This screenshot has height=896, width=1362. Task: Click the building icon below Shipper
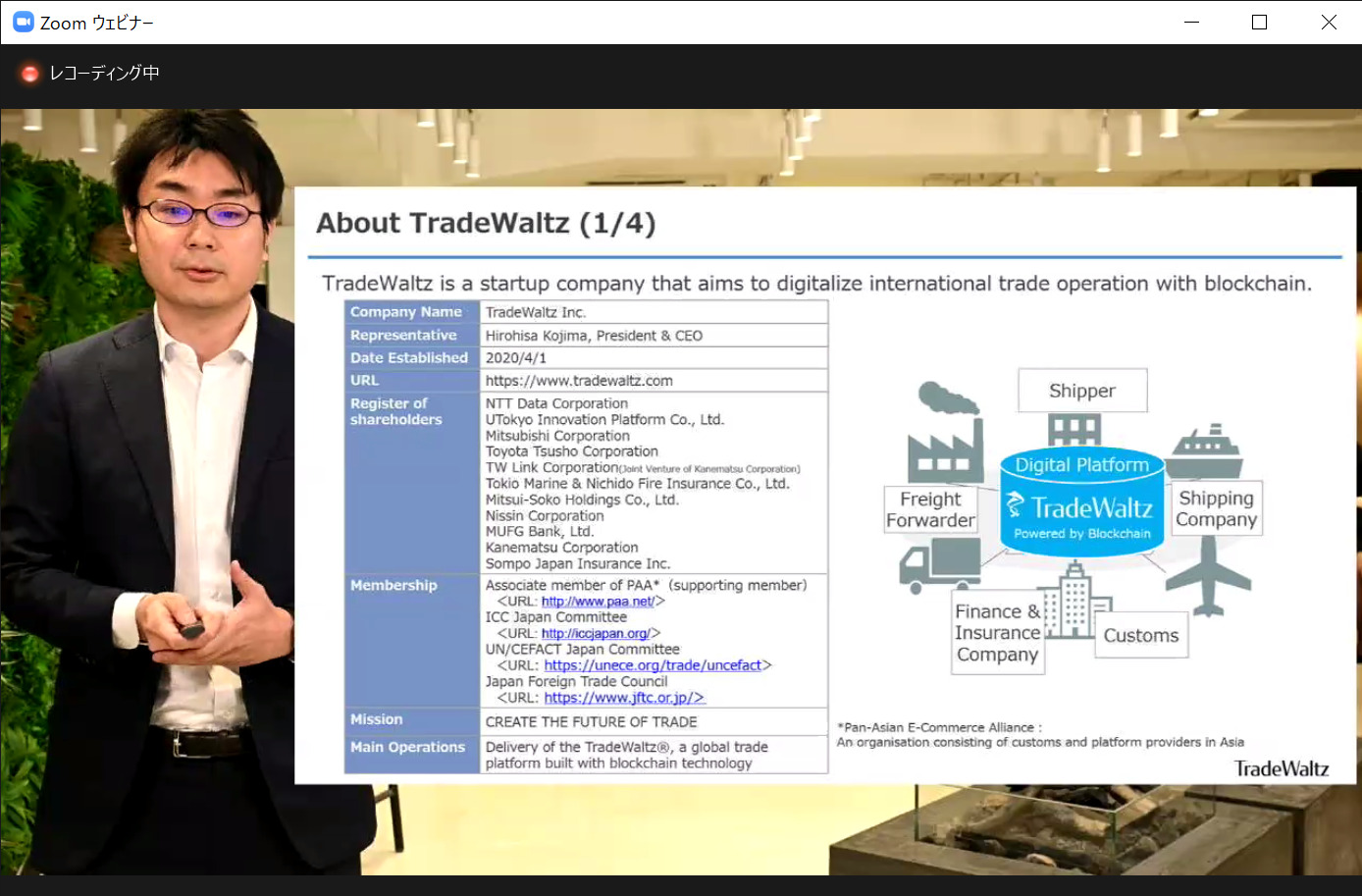pos(1074,430)
